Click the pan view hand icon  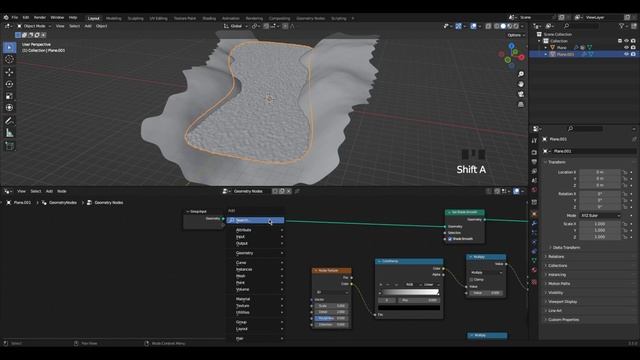(x=521, y=84)
